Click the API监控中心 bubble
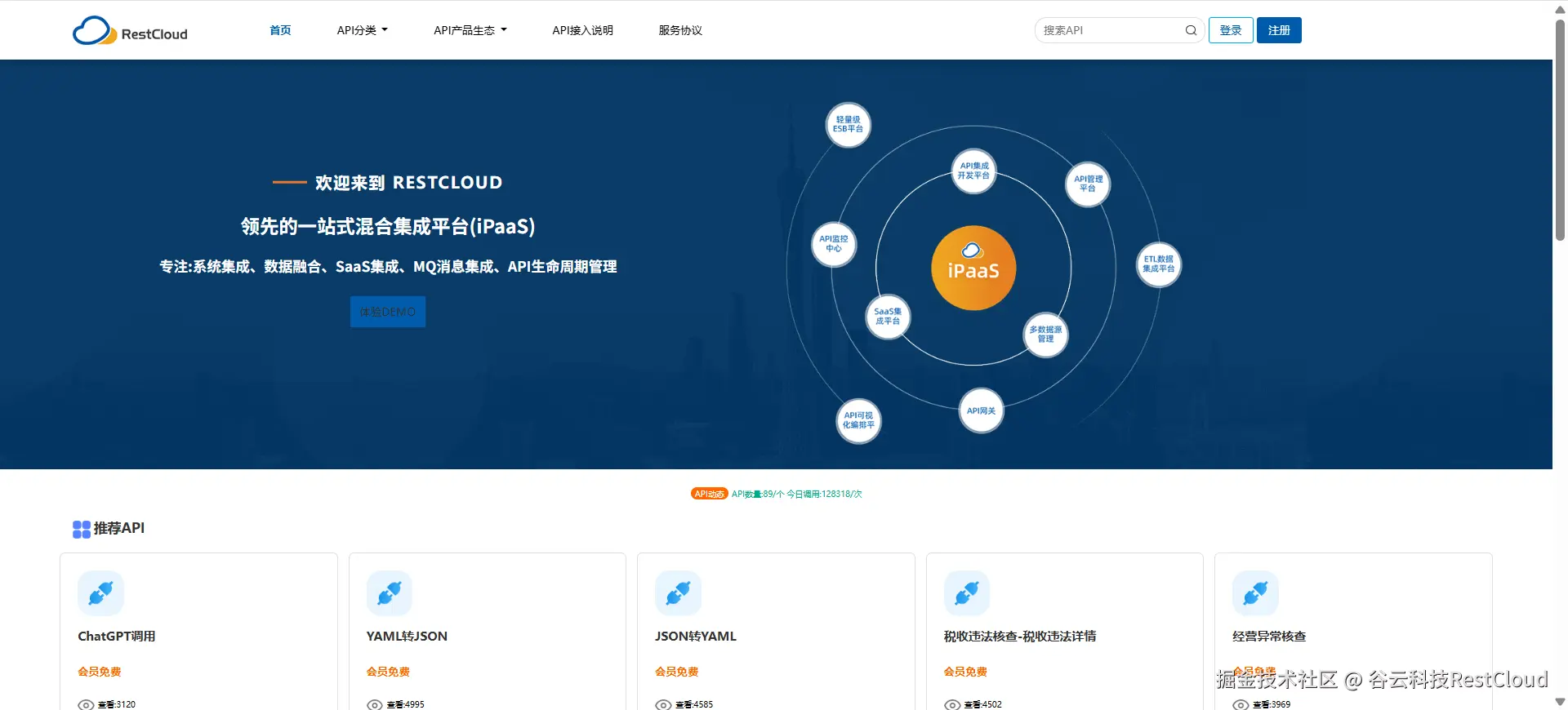This screenshot has width=1568, height=710. point(834,244)
